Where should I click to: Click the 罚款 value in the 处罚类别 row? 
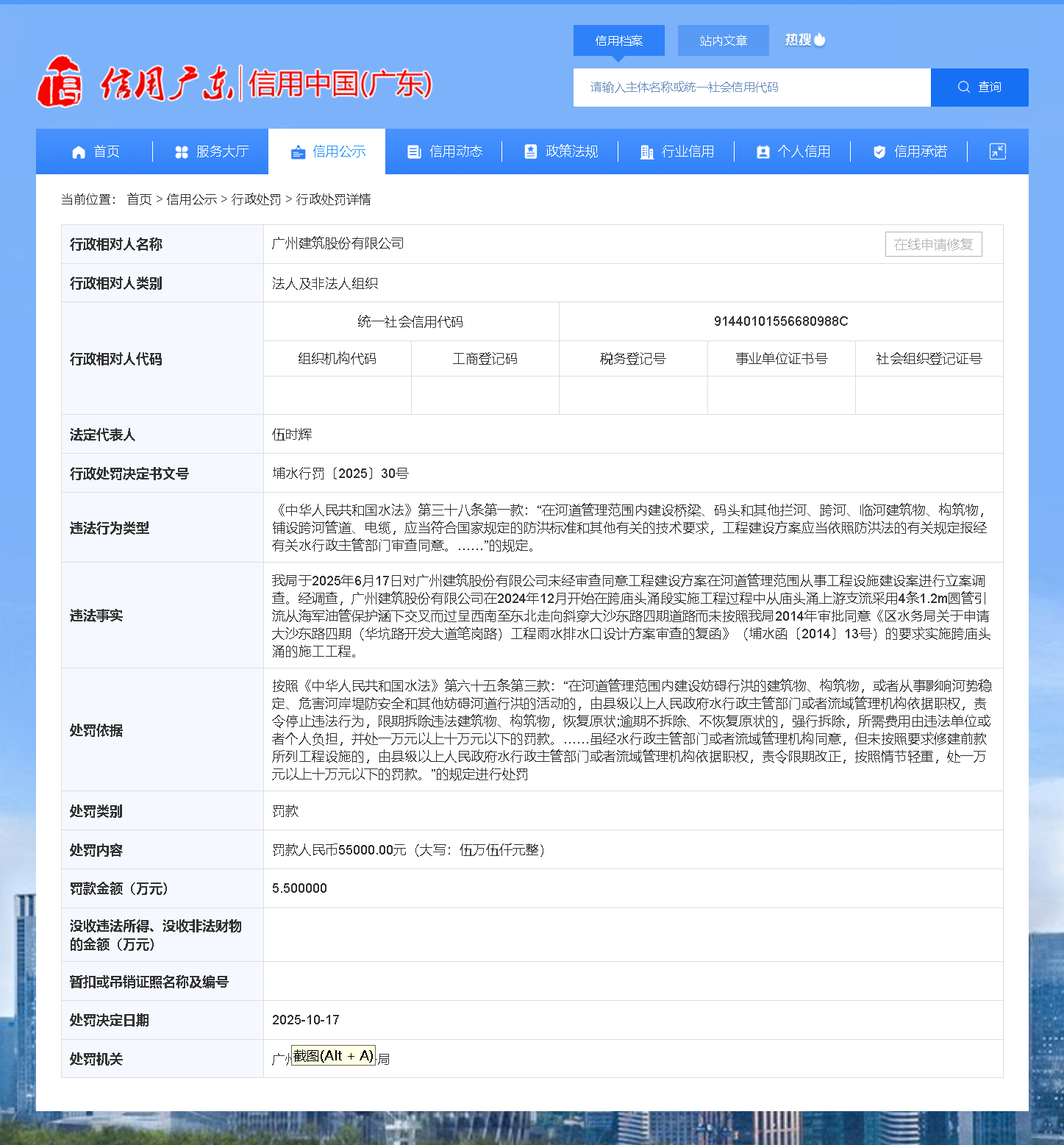[x=285, y=811]
